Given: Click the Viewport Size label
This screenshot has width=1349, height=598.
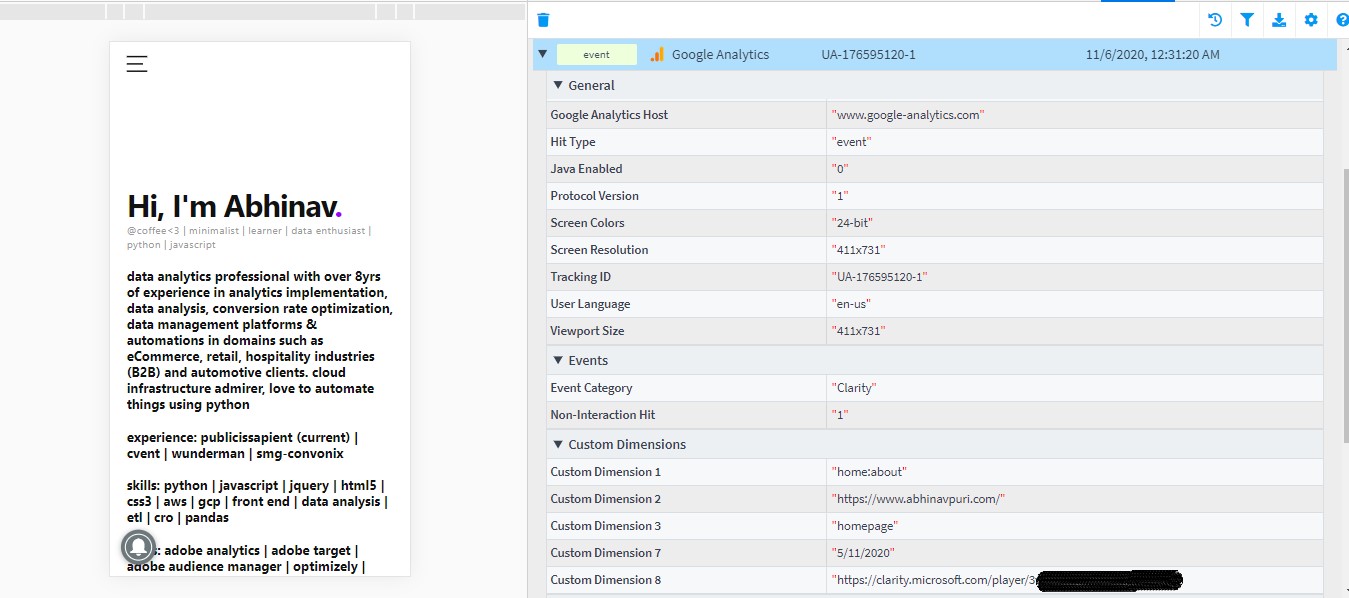Looking at the screenshot, I should click(587, 331).
